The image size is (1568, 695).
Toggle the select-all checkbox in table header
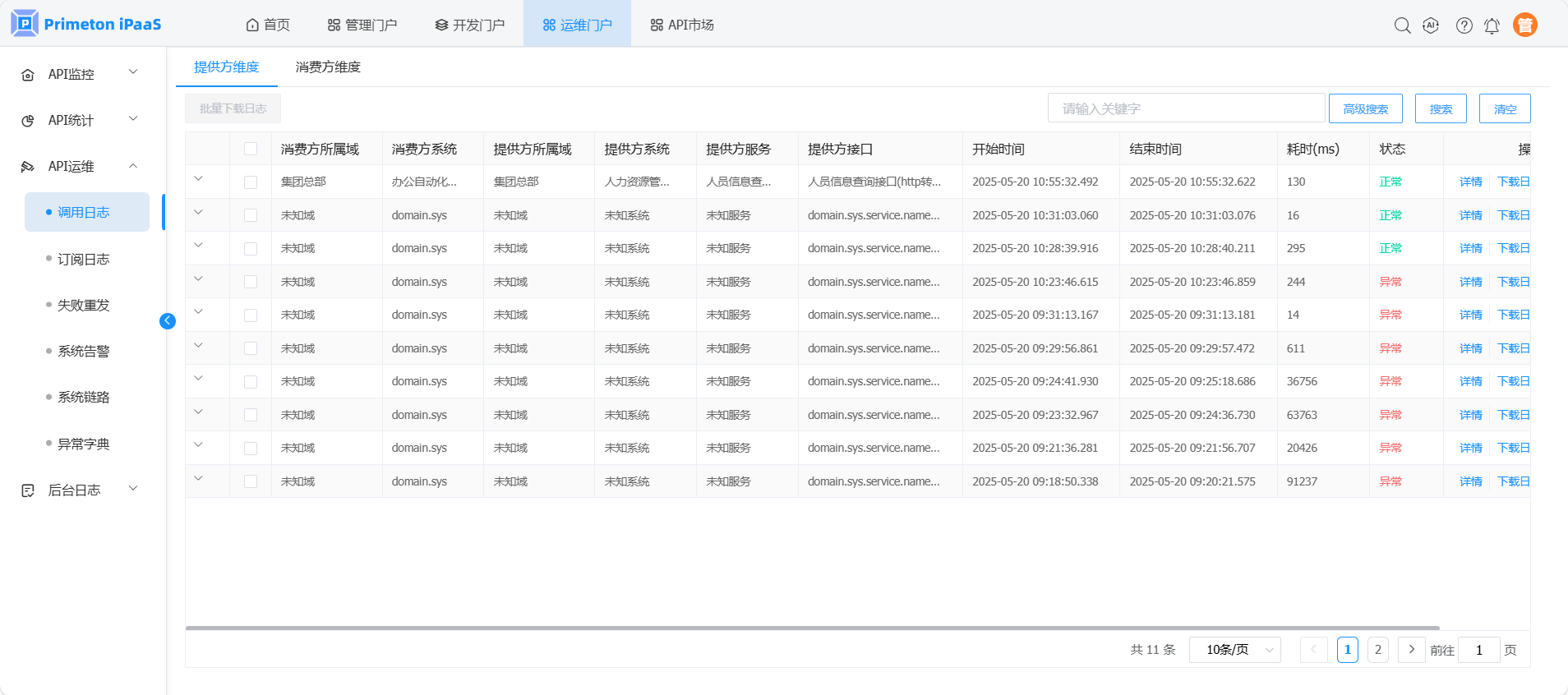click(251, 149)
